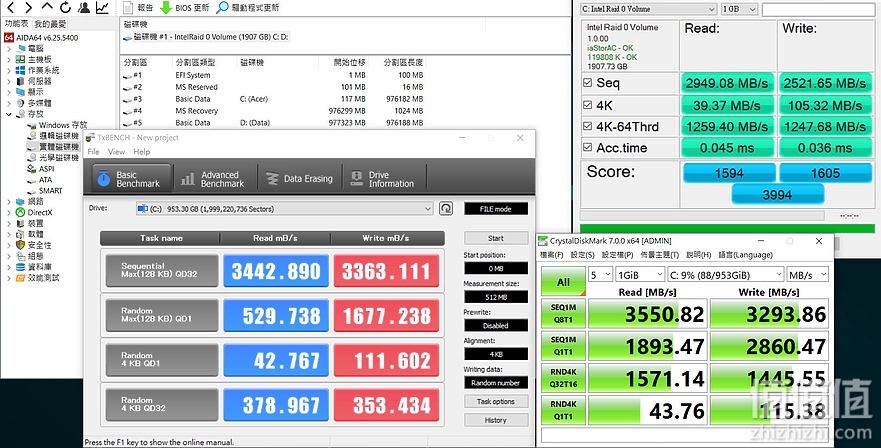Select ATA under storage tree
The height and width of the screenshot is (448, 881).
click(x=40, y=180)
